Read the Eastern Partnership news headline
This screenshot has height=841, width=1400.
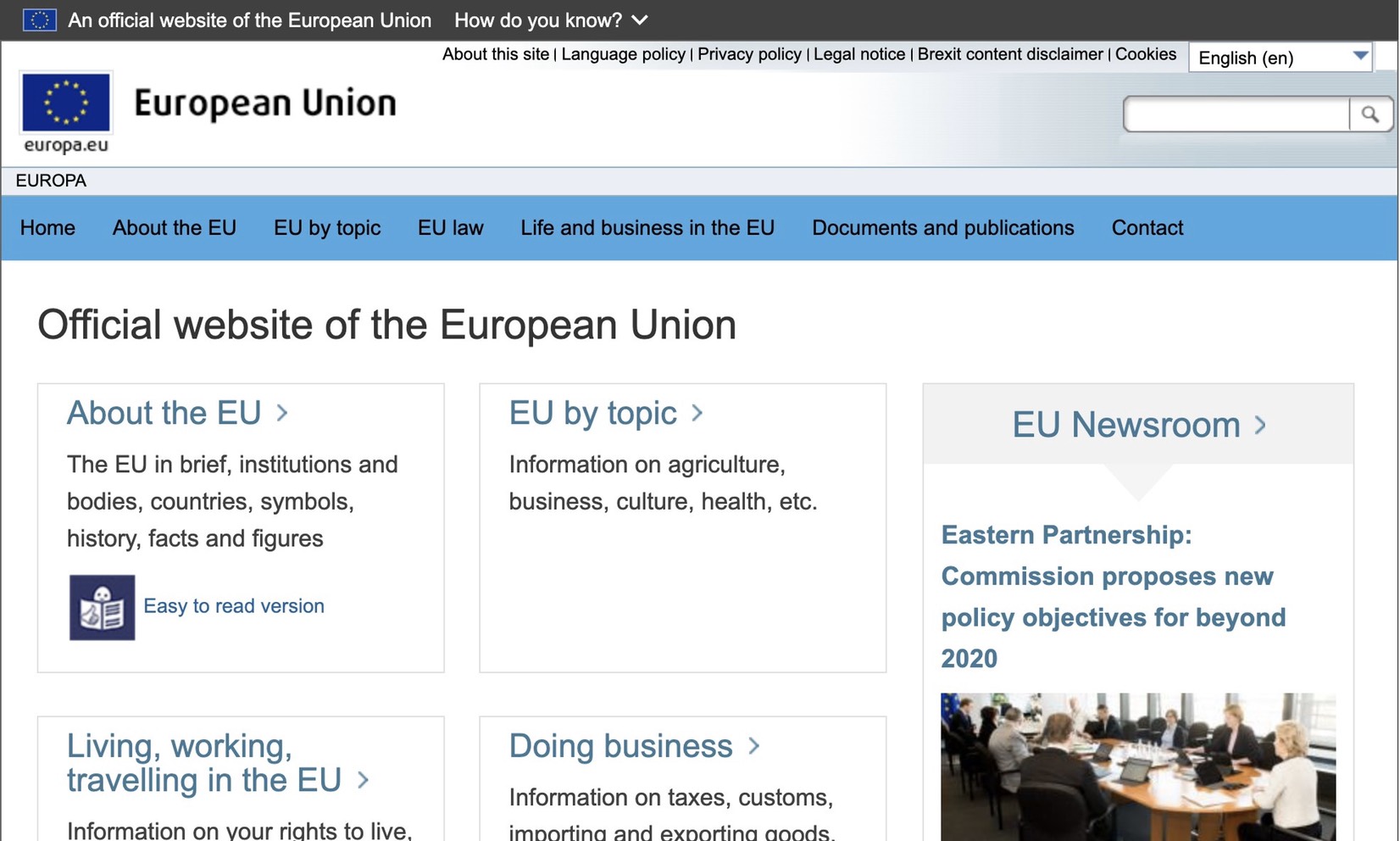point(1112,596)
